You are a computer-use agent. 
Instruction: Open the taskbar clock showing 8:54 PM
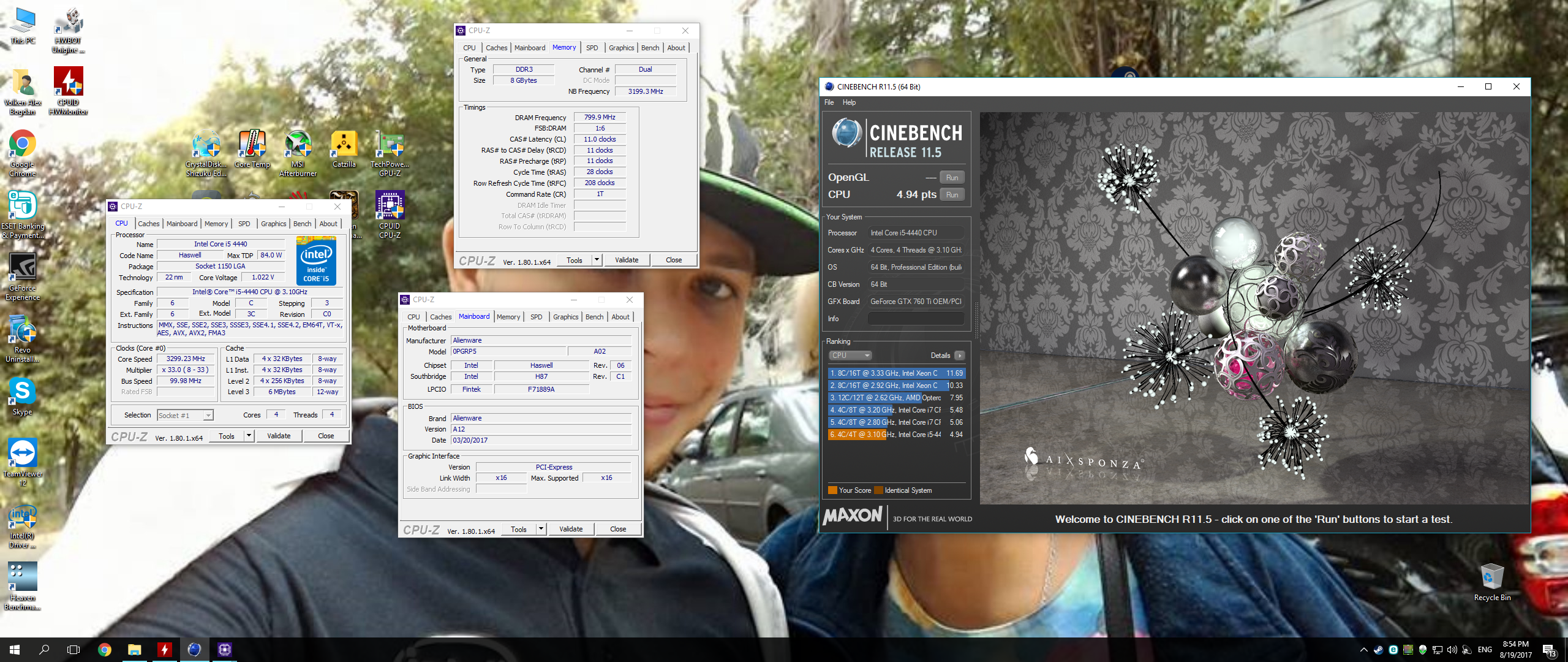click(1516, 650)
